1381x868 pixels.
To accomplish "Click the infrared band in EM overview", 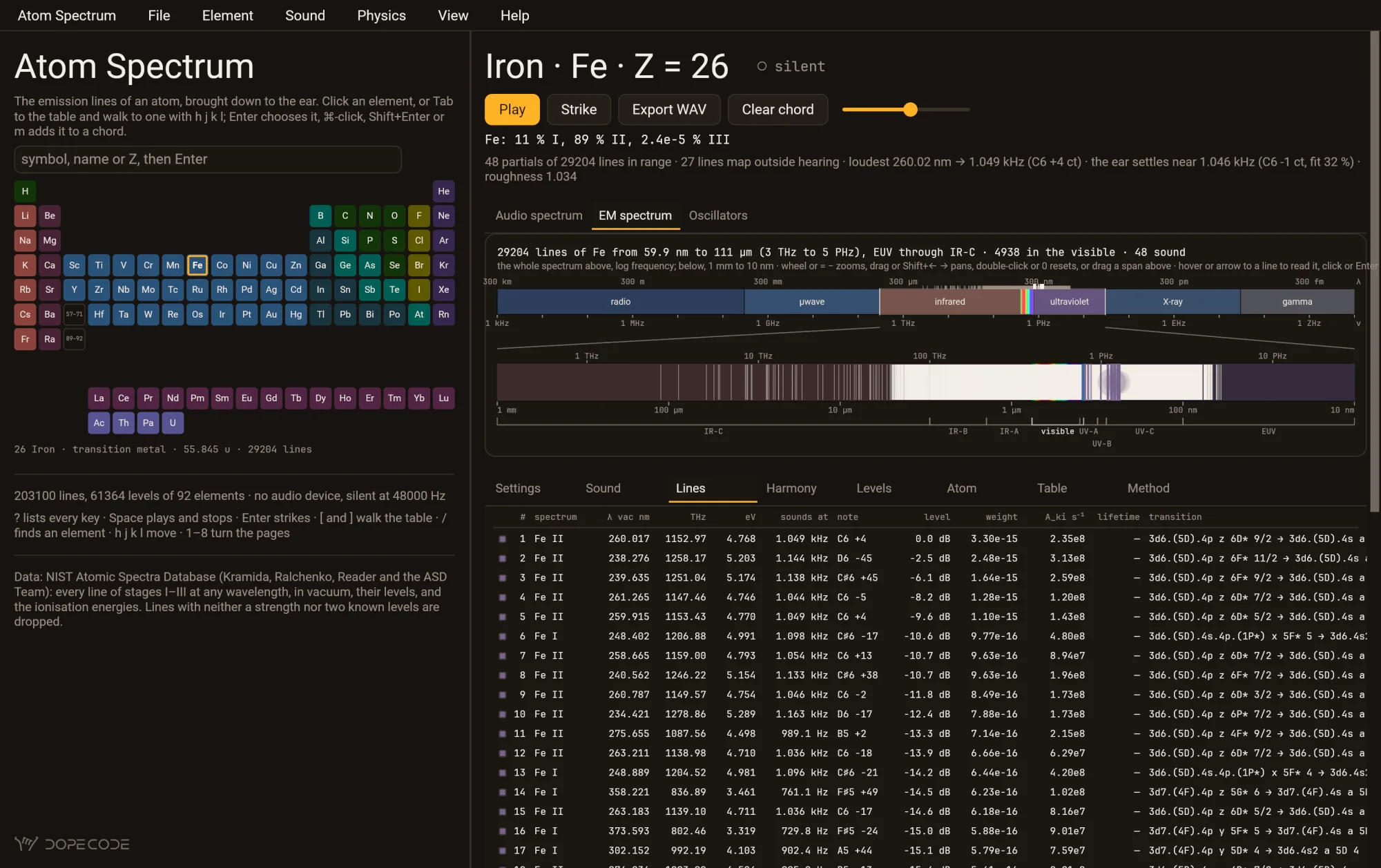I will 950,302.
